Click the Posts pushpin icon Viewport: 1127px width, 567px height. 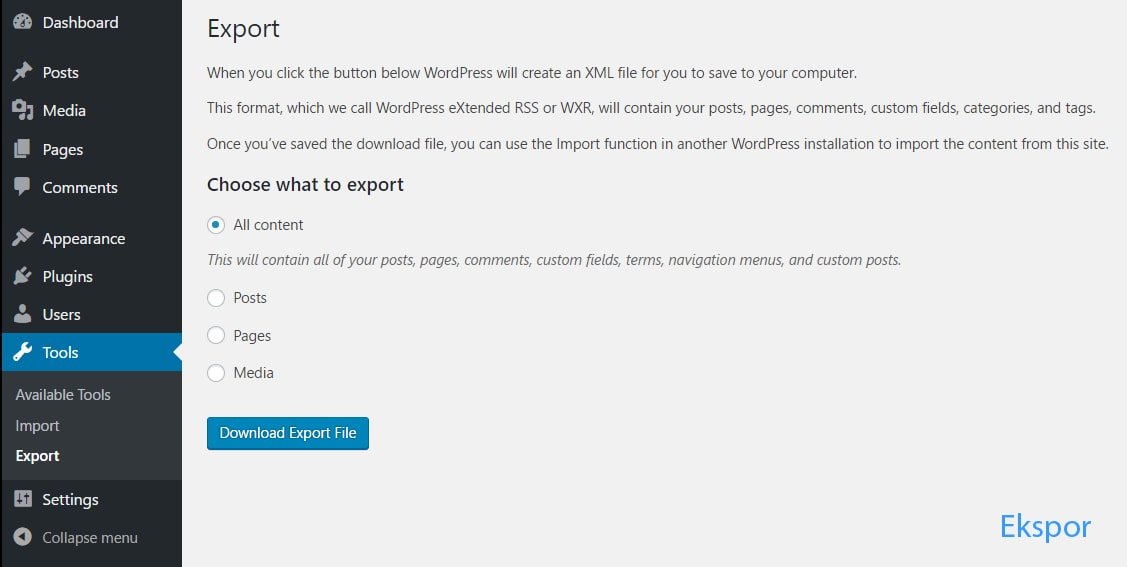23,72
